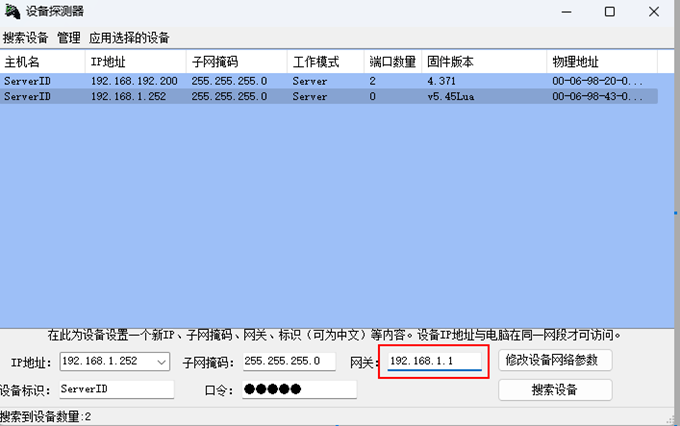The height and width of the screenshot is (426, 680).
Task: Sort by the IP地址 column header
Action: [136, 62]
